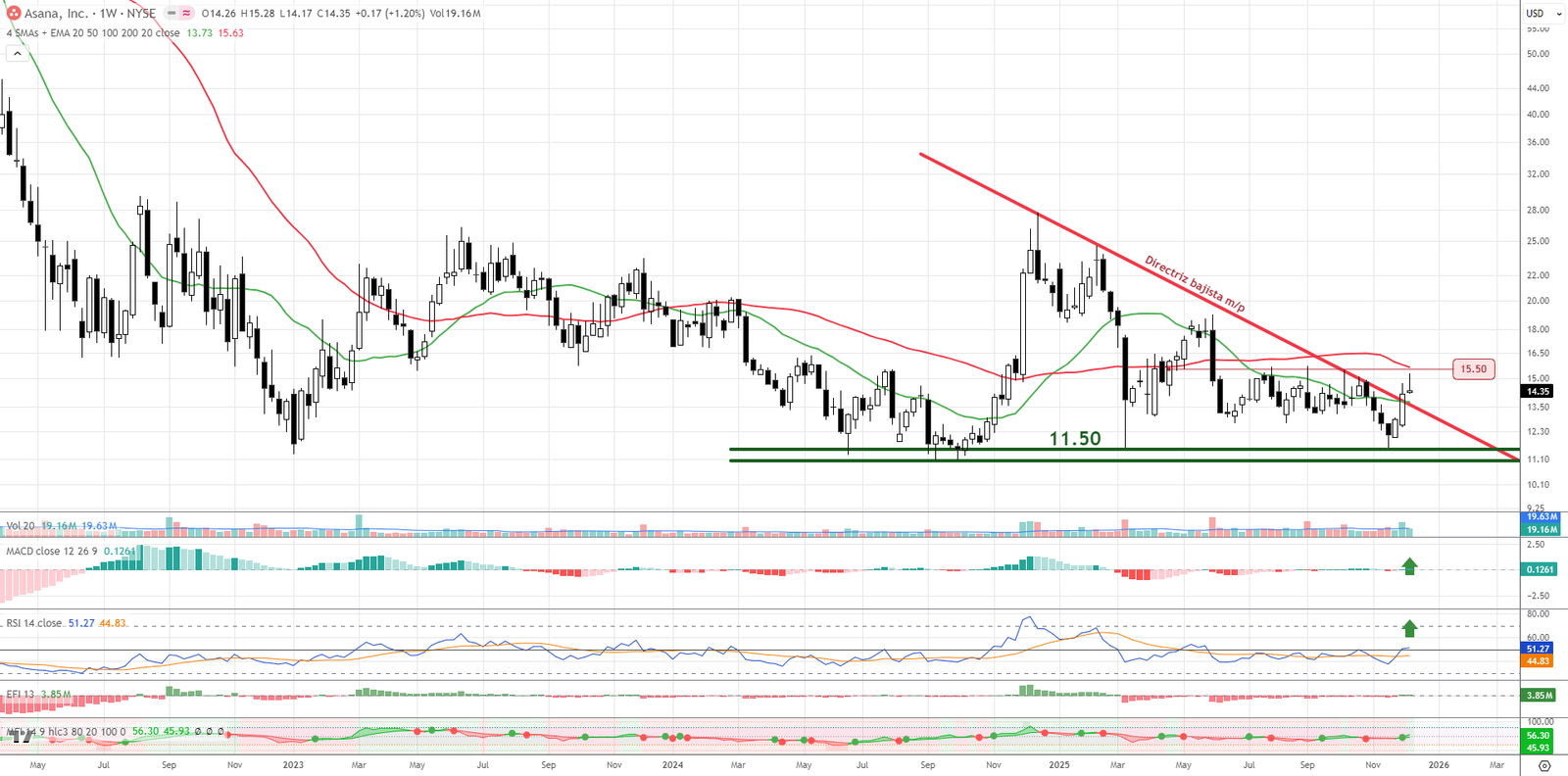Click the Vol 20 indicator label

[x=21, y=526]
